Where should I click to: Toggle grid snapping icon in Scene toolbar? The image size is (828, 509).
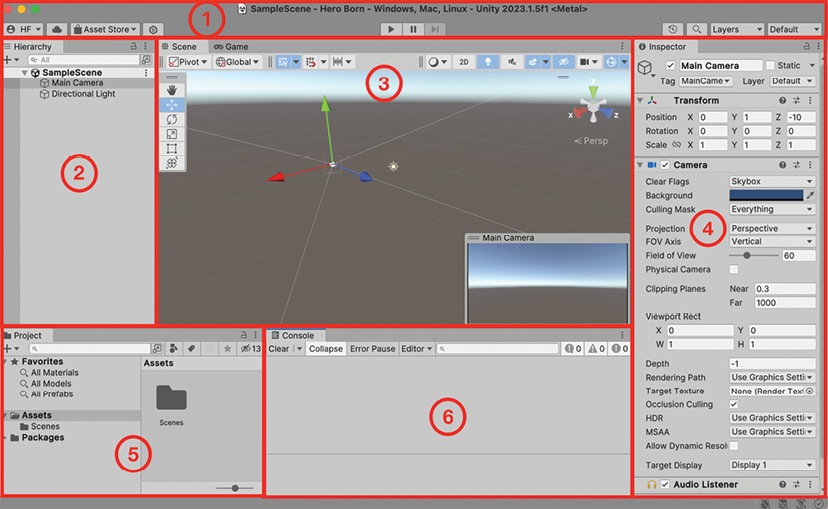tap(283, 62)
